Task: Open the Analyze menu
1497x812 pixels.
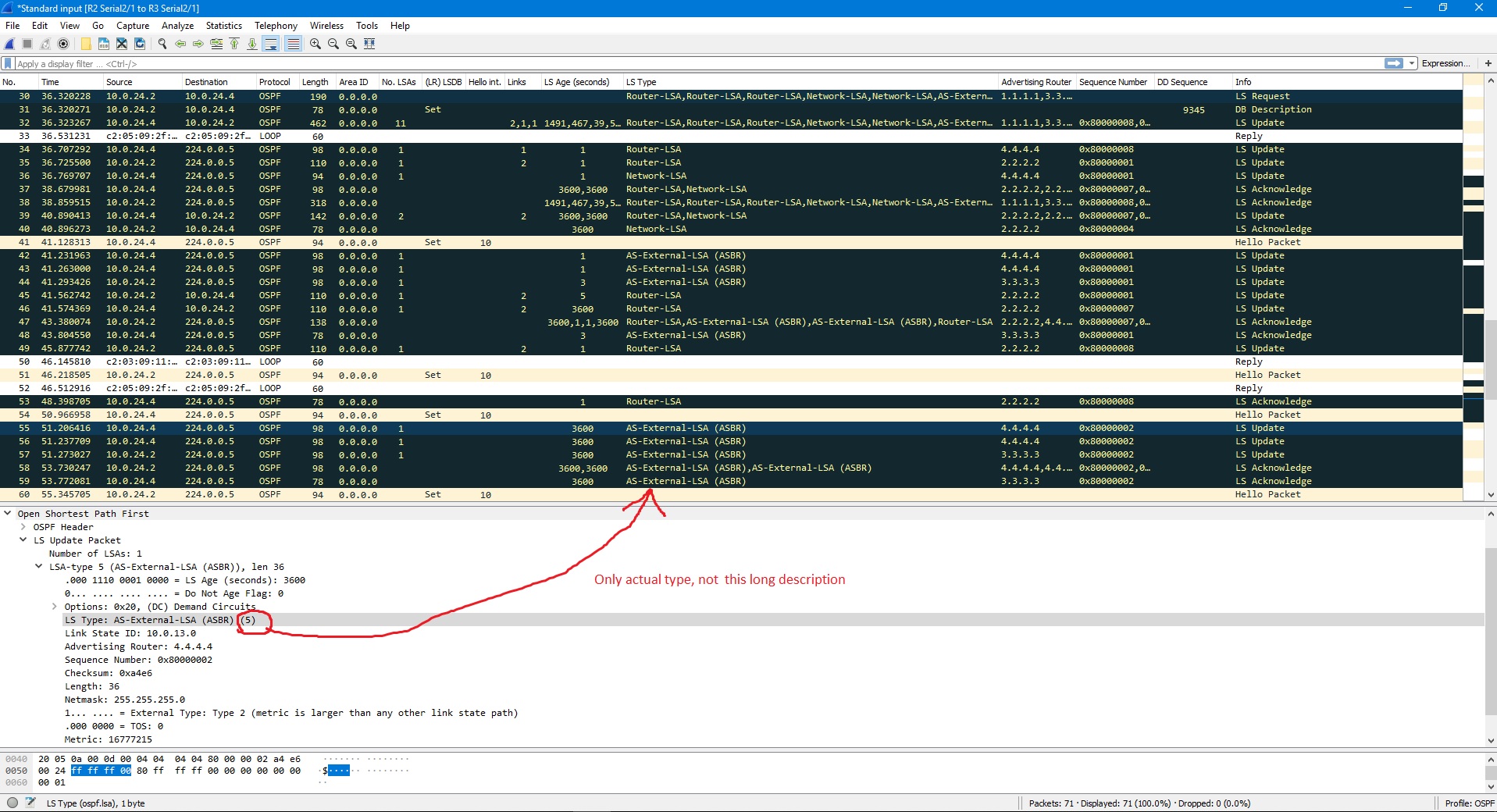Action: (x=177, y=26)
